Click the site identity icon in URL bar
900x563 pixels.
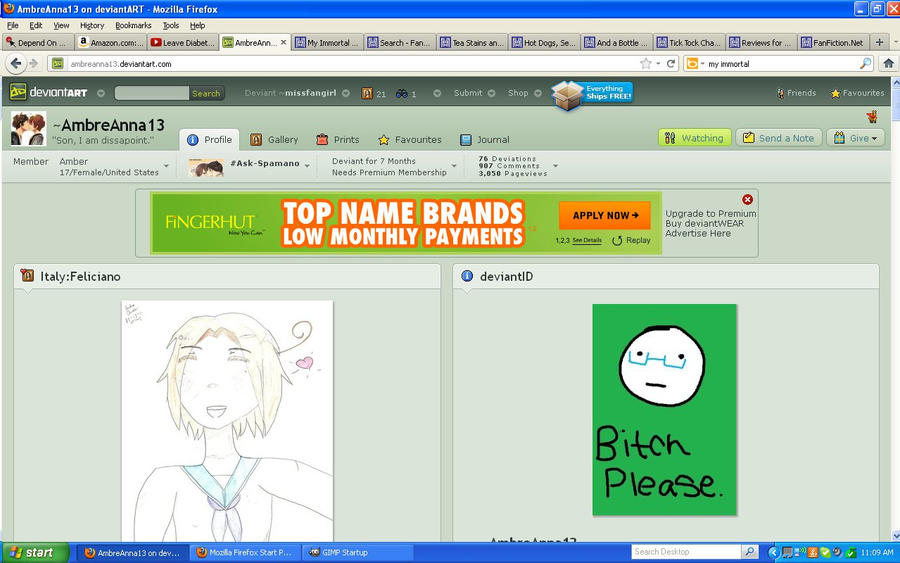[57, 64]
